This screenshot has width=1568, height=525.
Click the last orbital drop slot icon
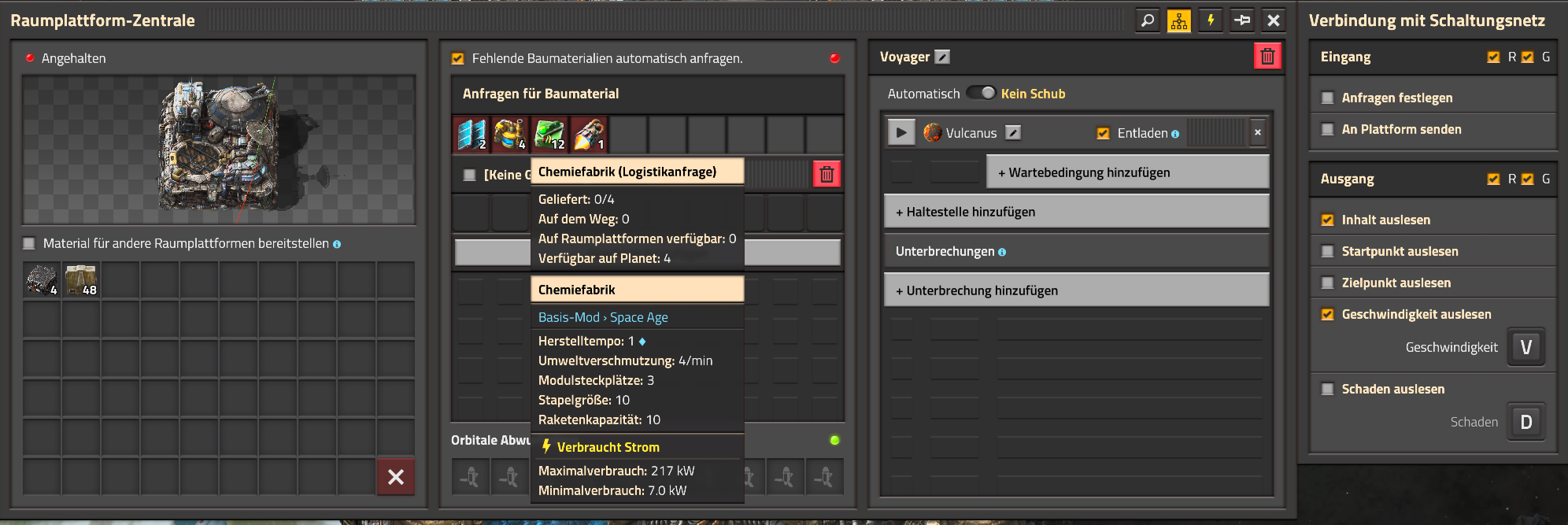pos(824,476)
